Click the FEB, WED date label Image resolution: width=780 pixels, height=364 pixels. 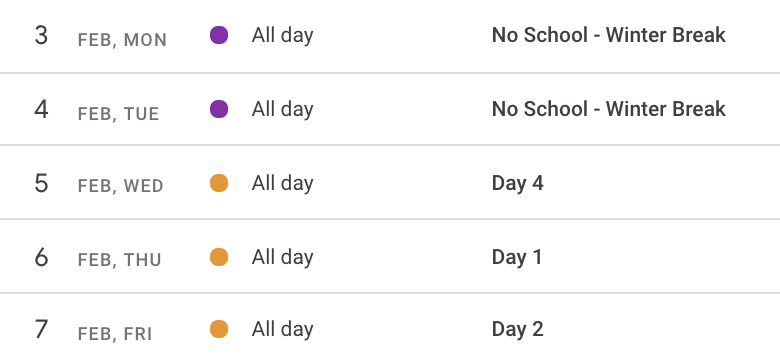[120, 186]
